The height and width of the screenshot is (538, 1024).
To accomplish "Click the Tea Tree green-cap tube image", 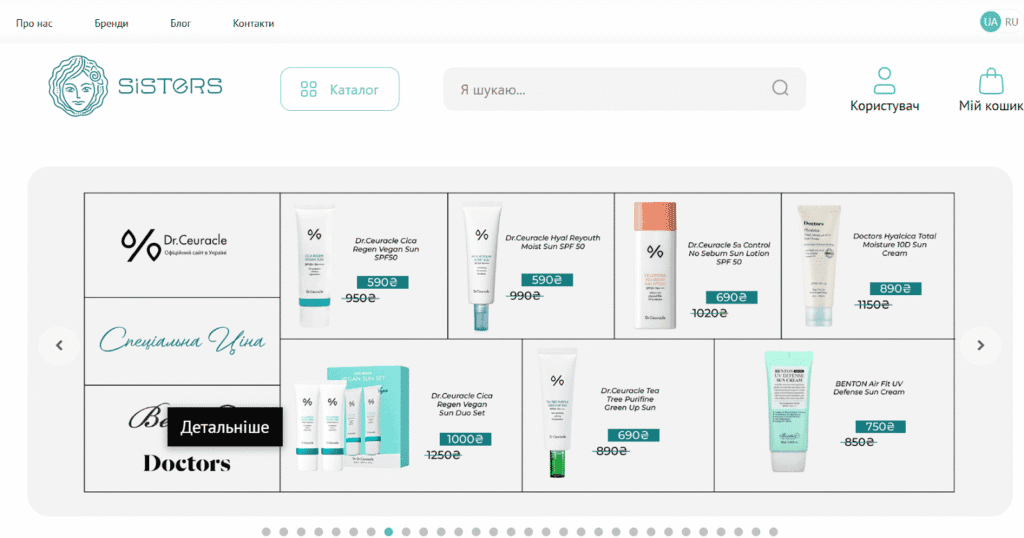I will (557, 413).
